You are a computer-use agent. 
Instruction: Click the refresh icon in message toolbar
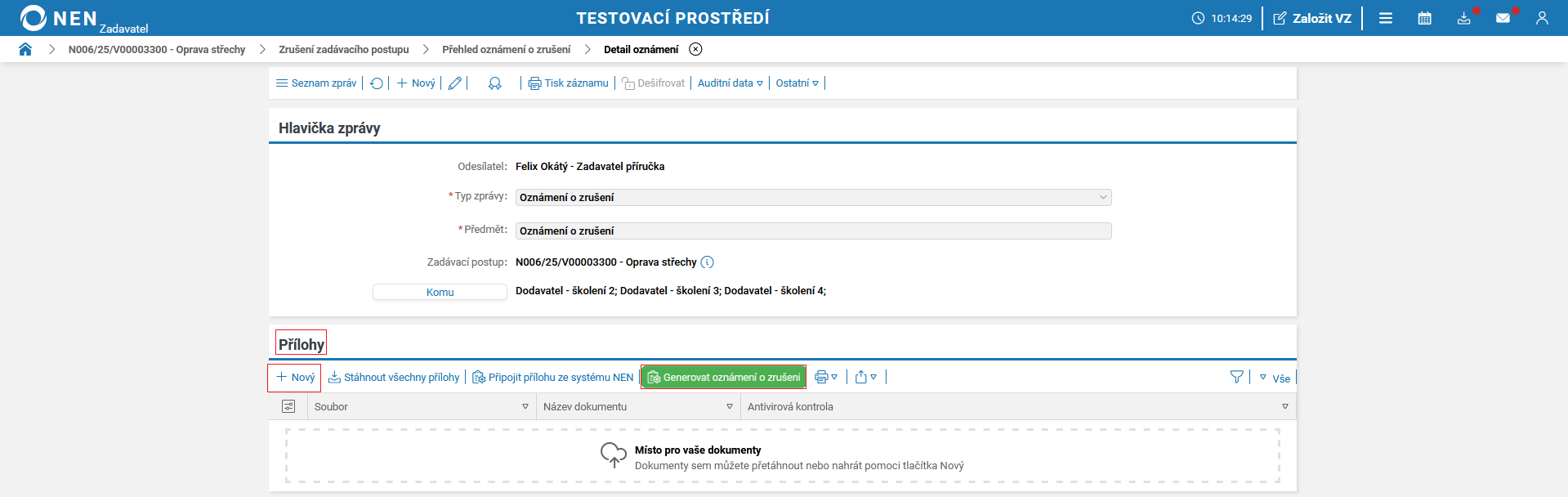377,83
